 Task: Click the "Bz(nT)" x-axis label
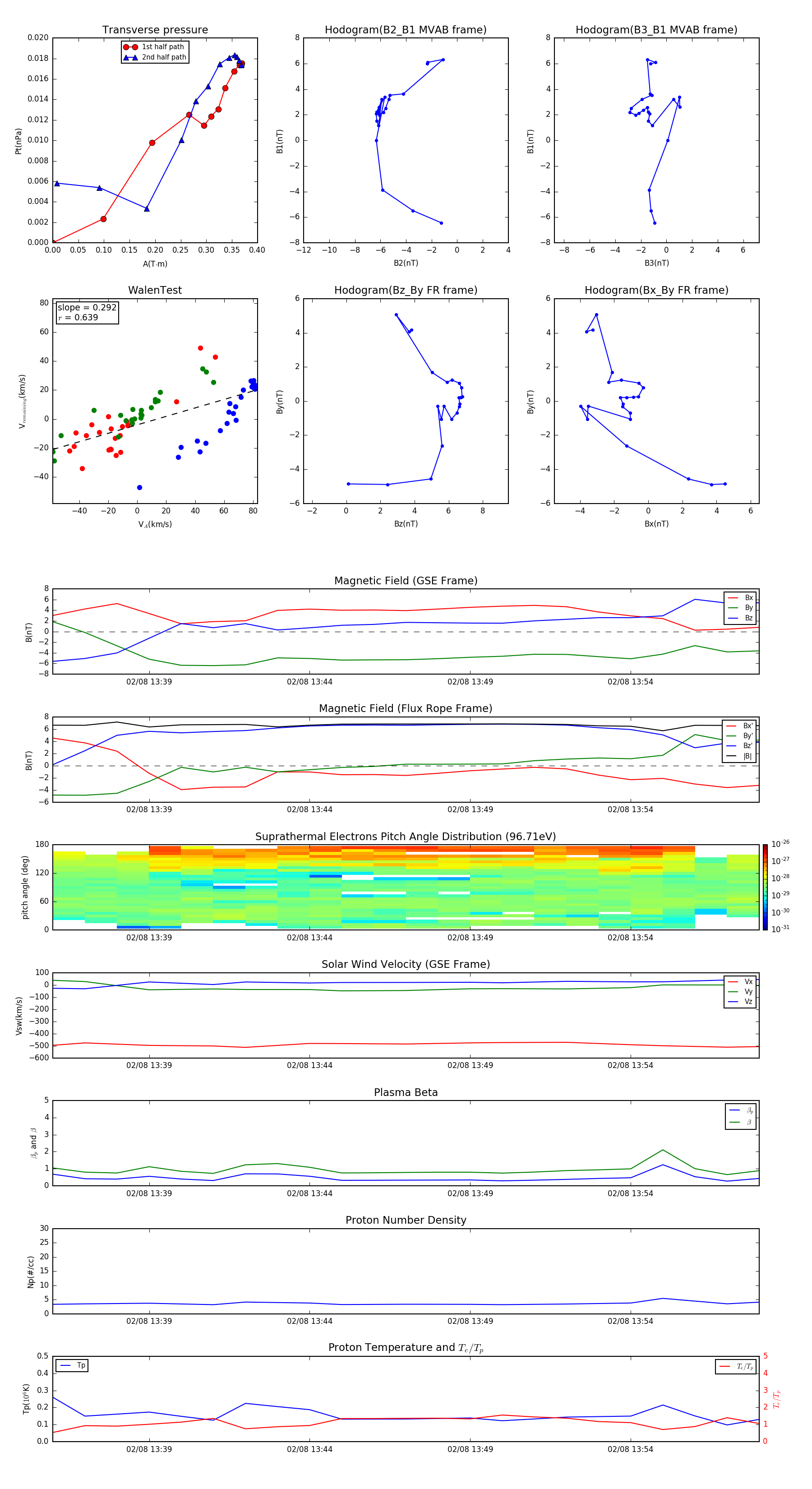406,524
